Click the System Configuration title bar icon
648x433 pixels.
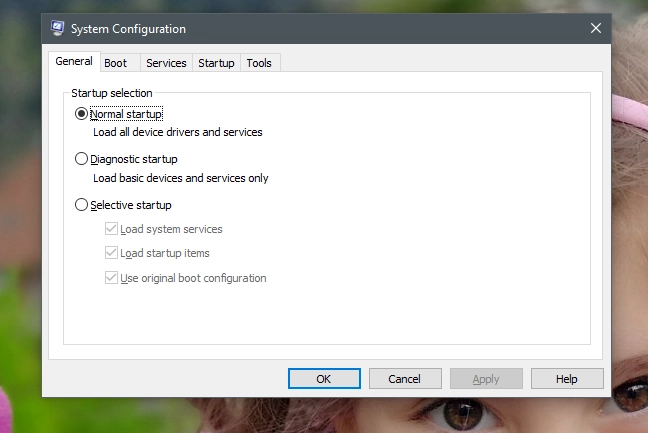pyautogui.click(x=57, y=28)
